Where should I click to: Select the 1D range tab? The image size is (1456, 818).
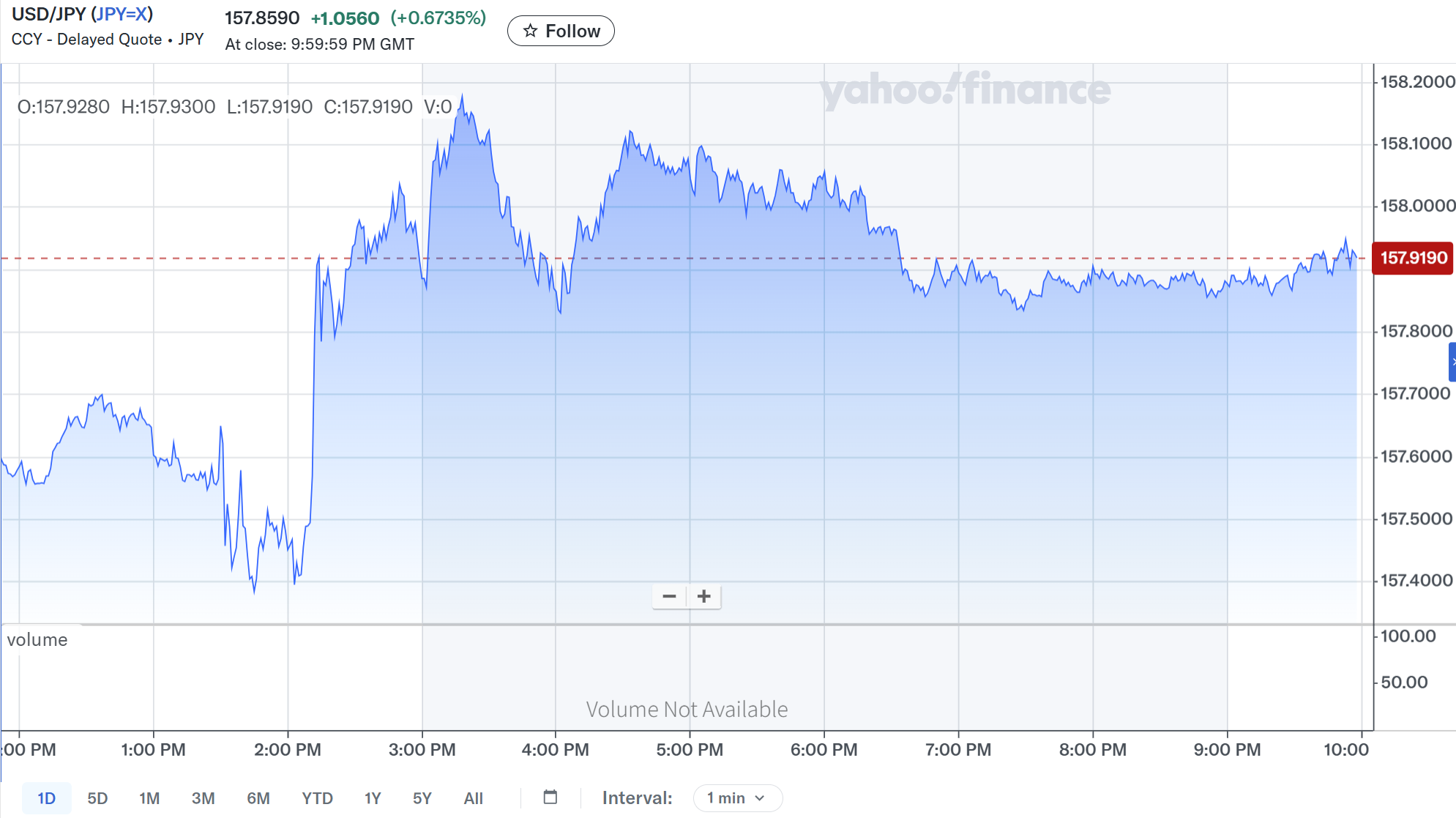[46, 797]
